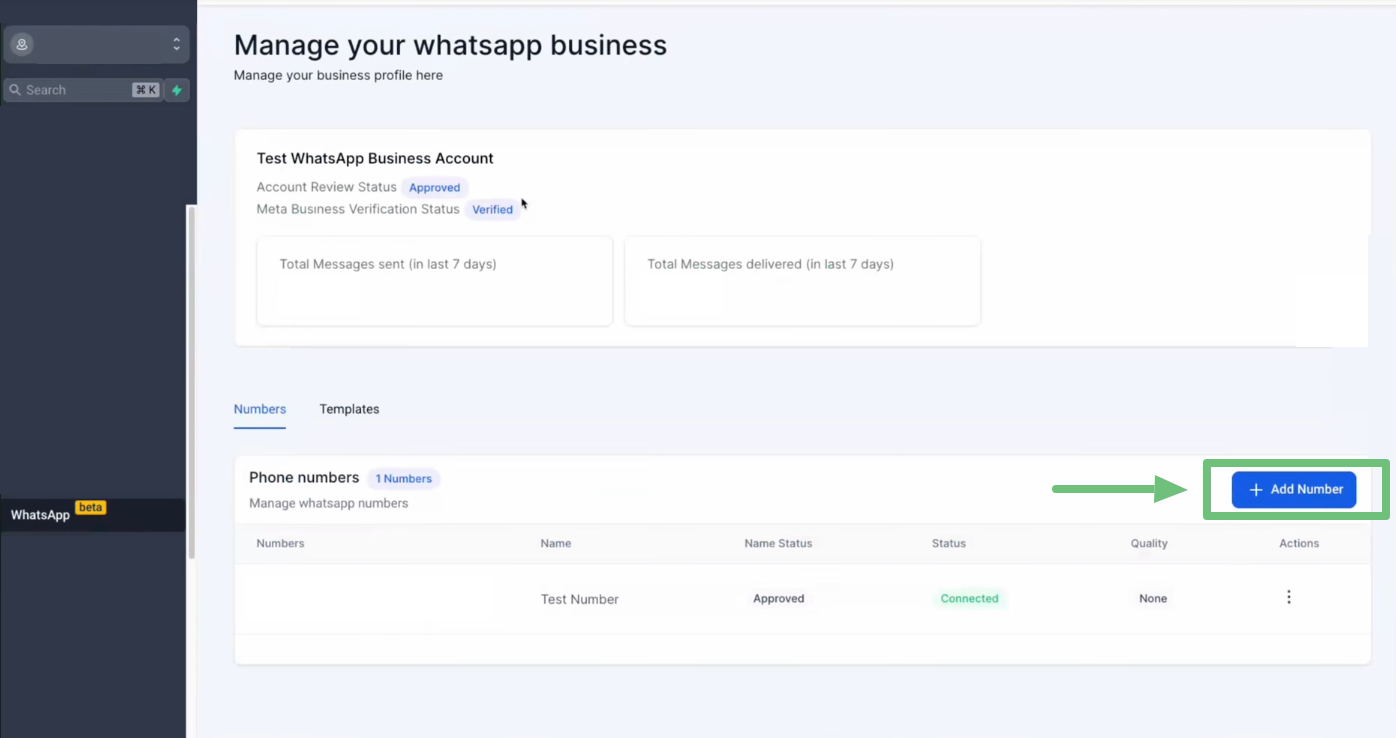Open actions menu for Test Number row

(x=1289, y=597)
